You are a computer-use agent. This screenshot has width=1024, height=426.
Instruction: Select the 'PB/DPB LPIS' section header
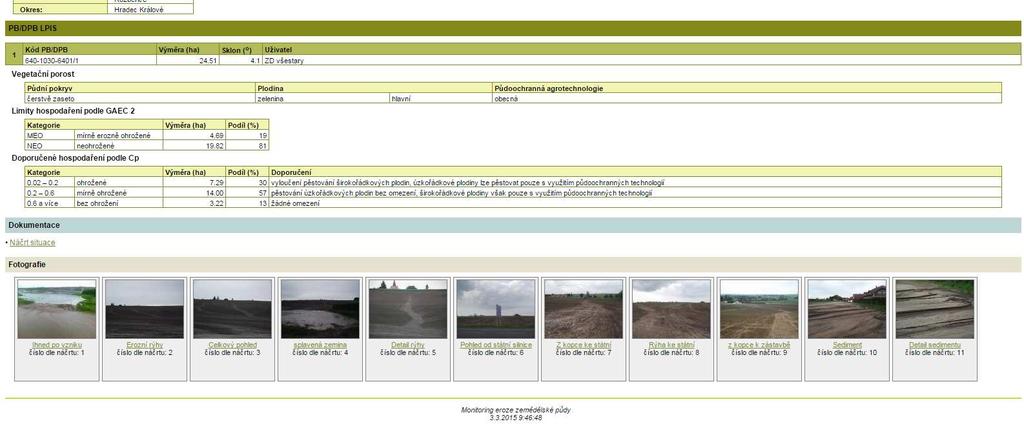click(x=513, y=28)
